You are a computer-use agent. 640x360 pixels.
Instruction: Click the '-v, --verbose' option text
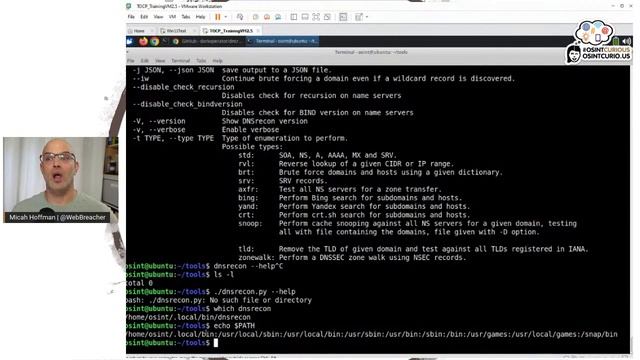[159, 129]
